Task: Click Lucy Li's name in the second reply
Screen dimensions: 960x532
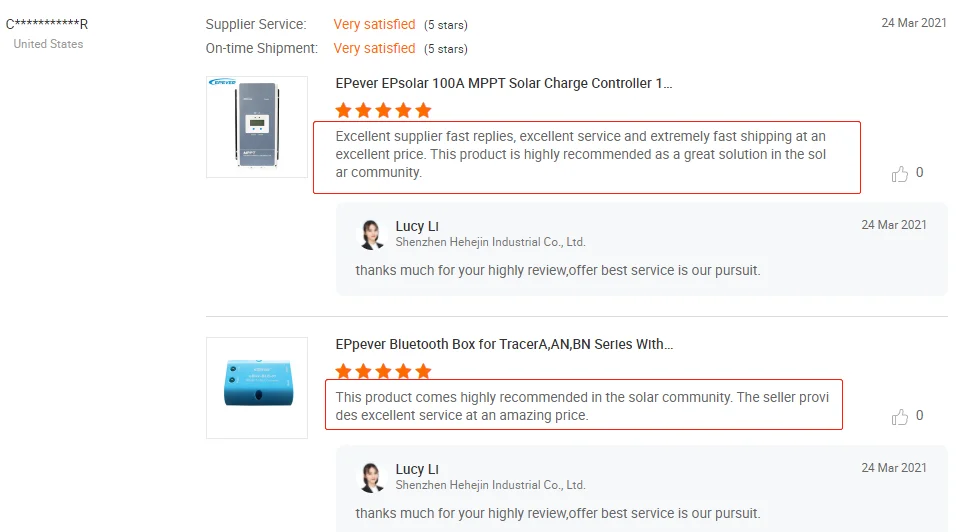Action: 417,469
